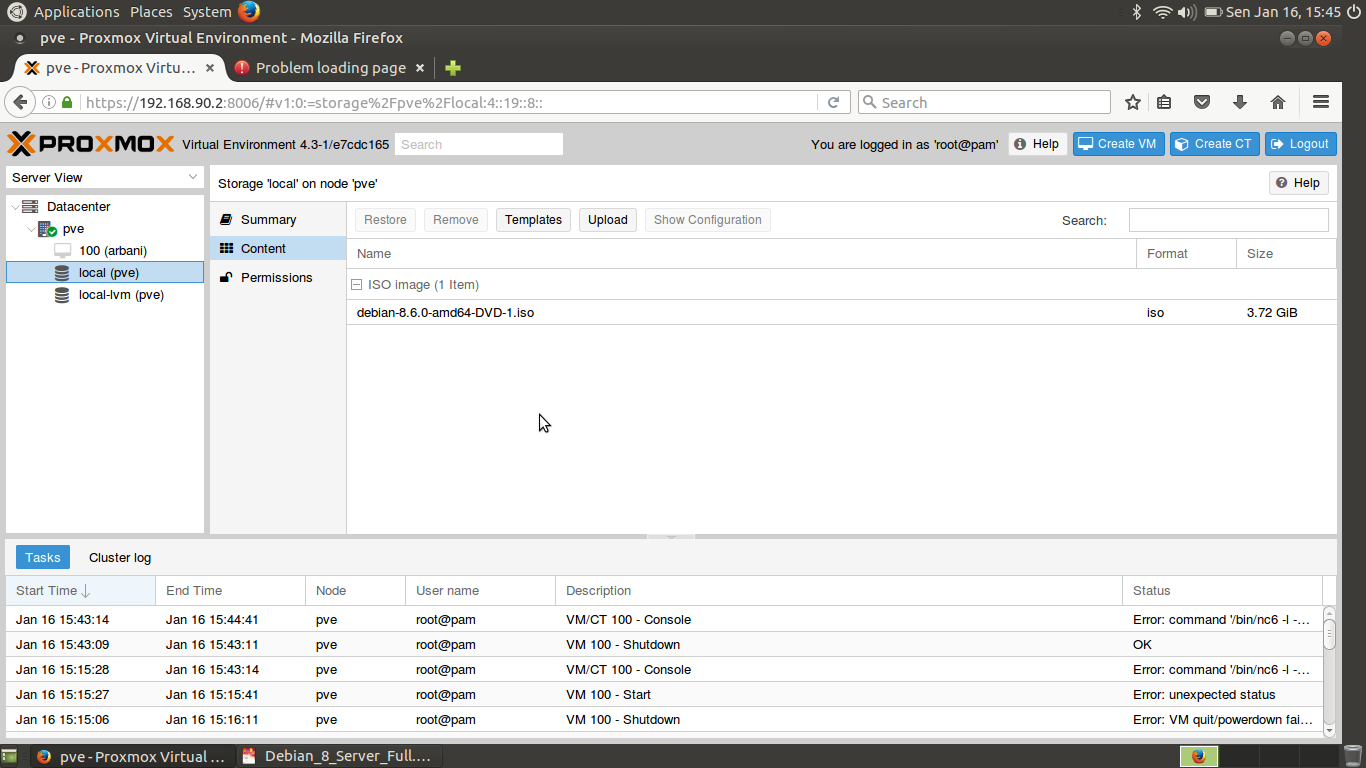
Task: Close the 'pve - Proxmox Virtu...' tab
Action: point(210,68)
